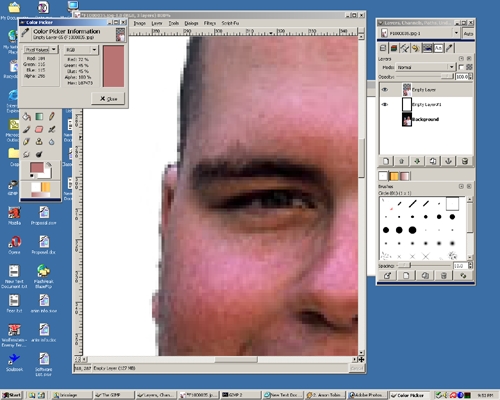The width and height of the screenshot is (500, 400).
Task: Click the Auto button in Layers dialog
Action: [x=468, y=33]
